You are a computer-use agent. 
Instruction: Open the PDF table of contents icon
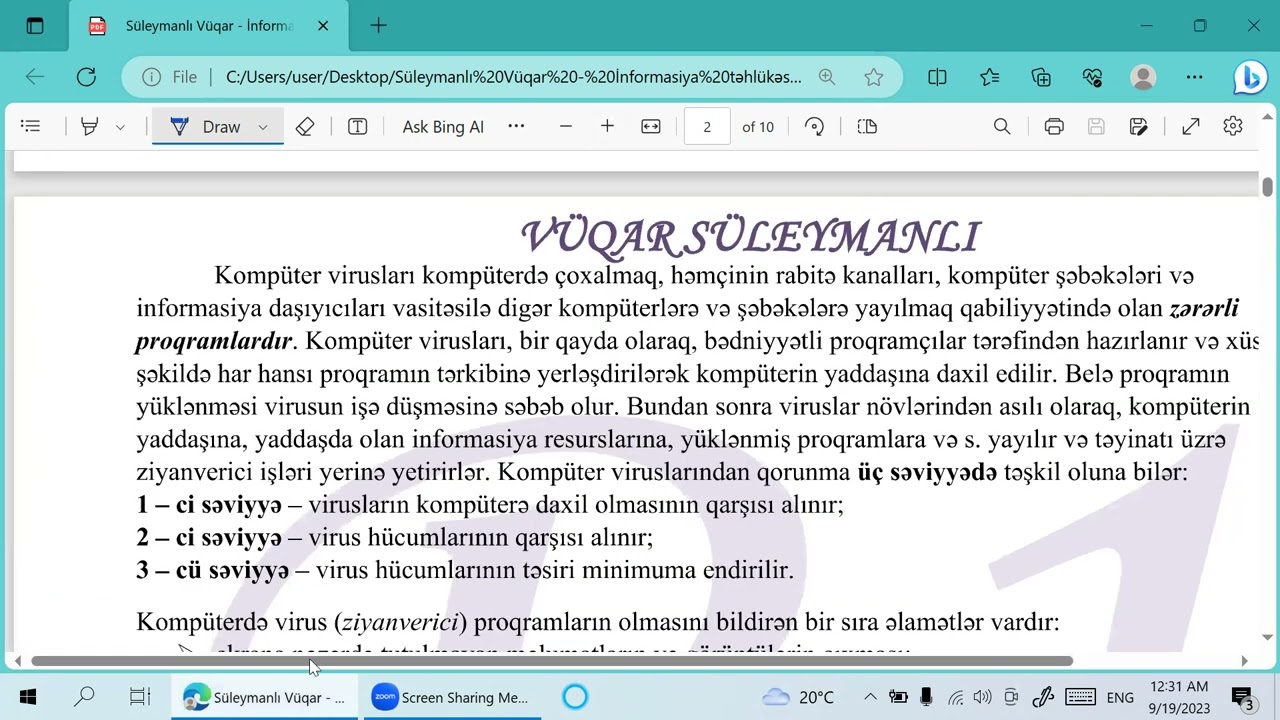(x=30, y=126)
